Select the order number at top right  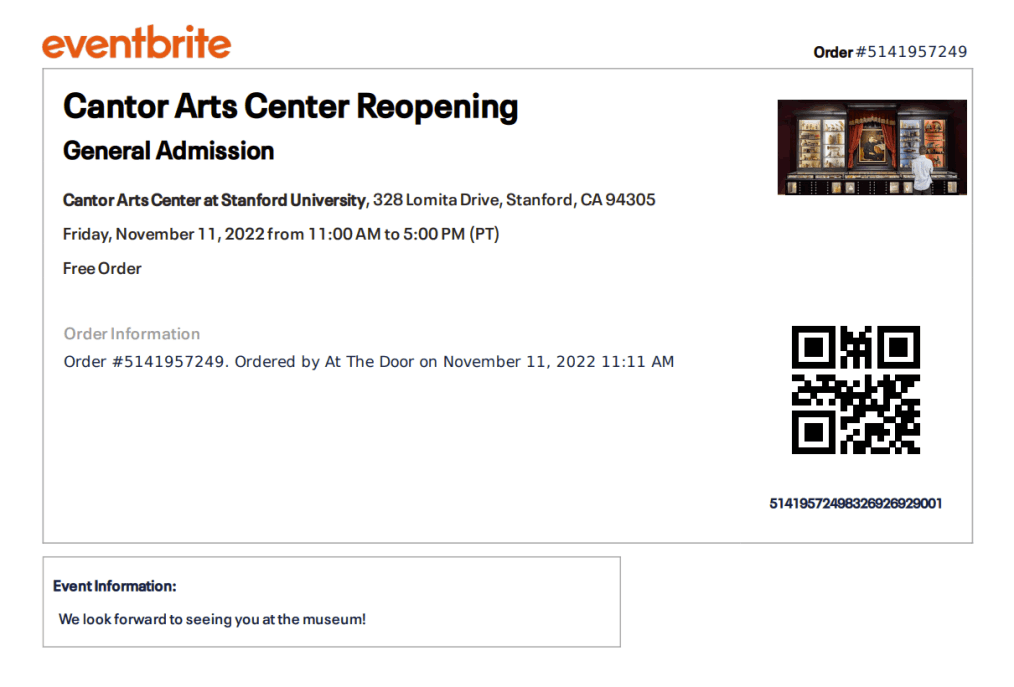(890, 52)
